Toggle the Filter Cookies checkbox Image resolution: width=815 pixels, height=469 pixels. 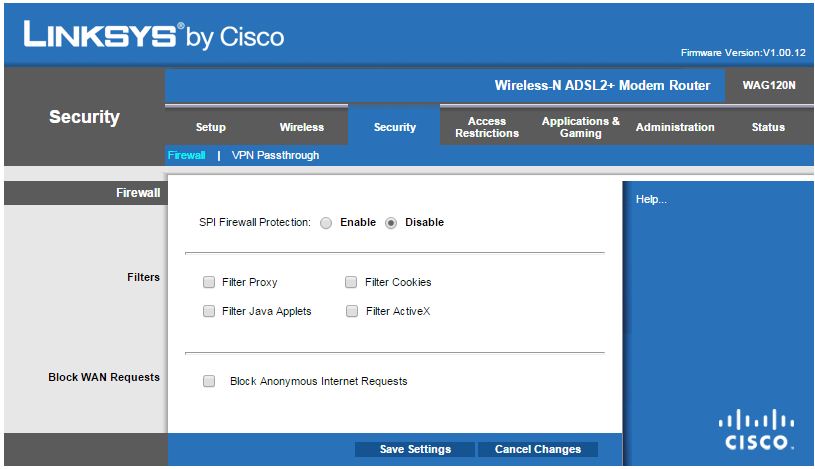pos(352,283)
